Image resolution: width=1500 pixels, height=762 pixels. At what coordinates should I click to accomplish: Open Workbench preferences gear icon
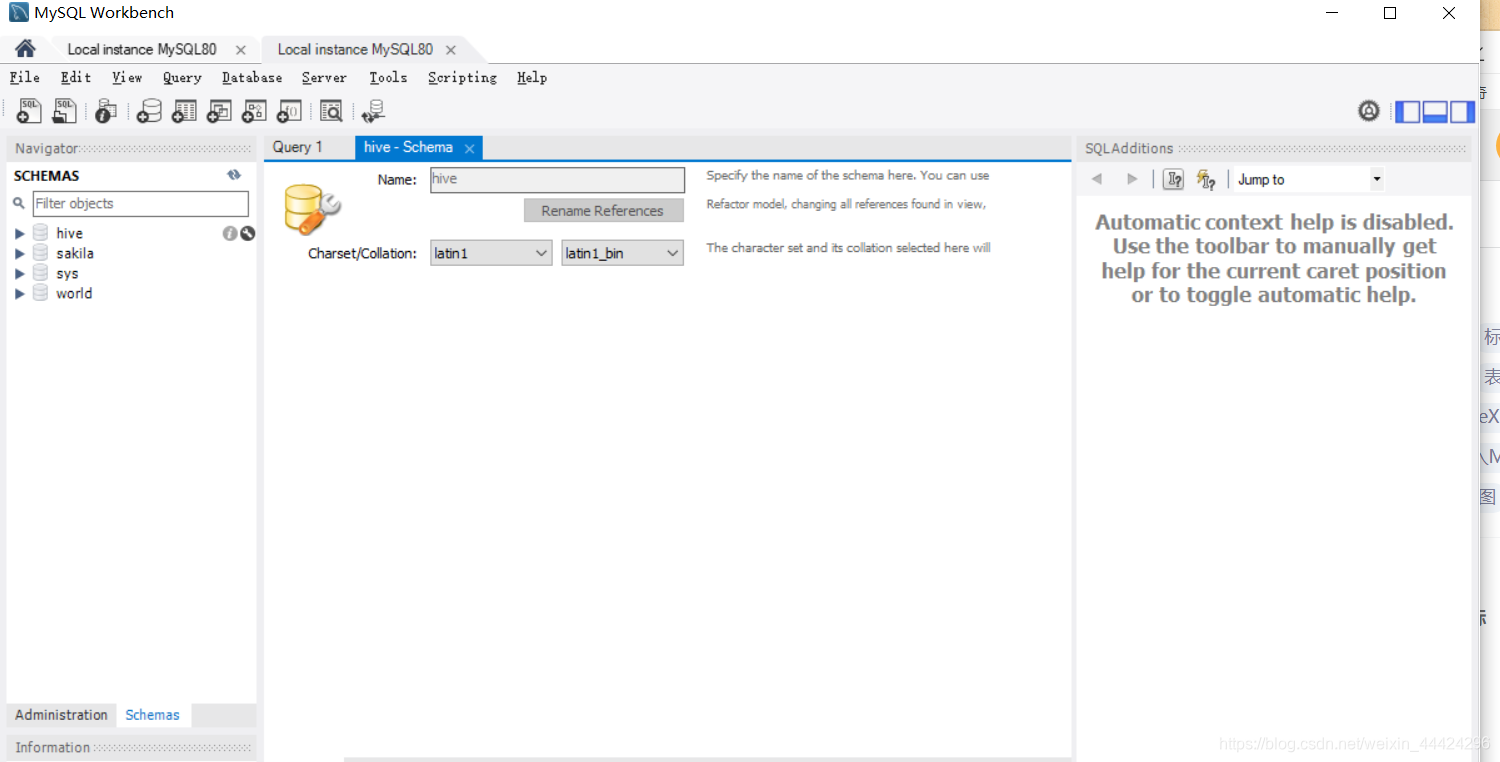coord(1369,111)
